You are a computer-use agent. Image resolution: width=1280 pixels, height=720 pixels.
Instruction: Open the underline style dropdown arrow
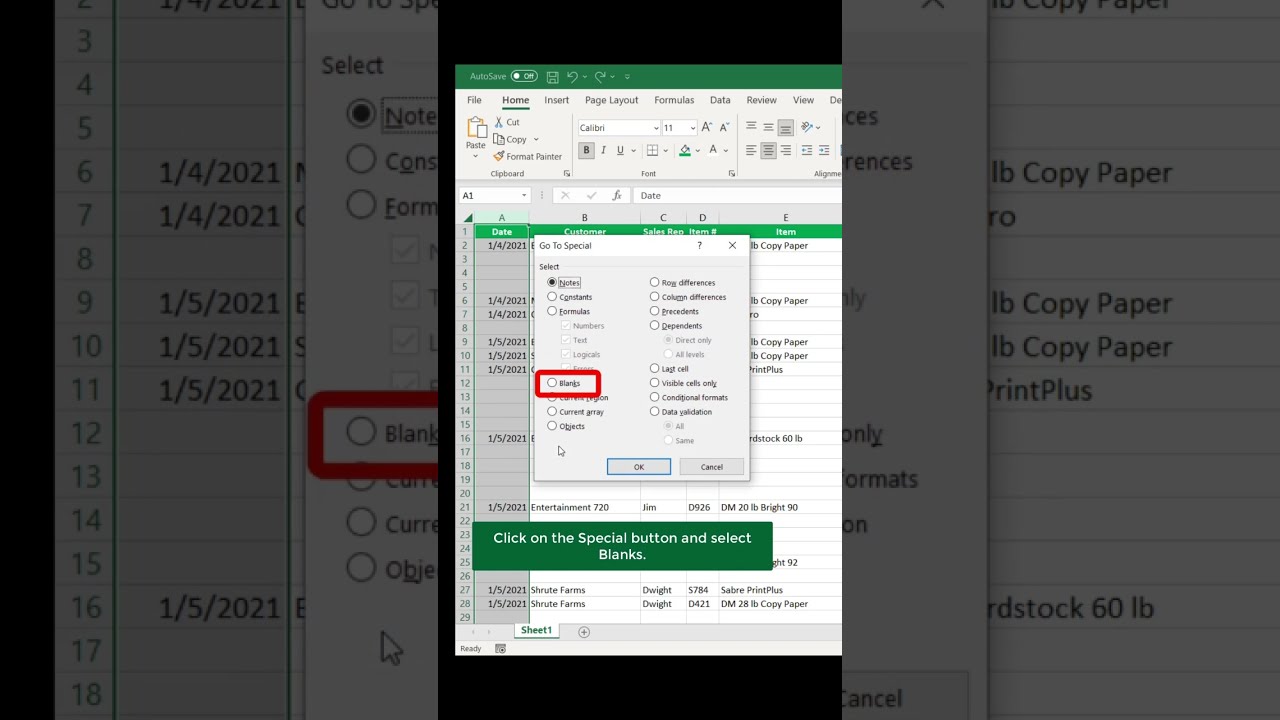pyautogui.click(x=632, y=151)
